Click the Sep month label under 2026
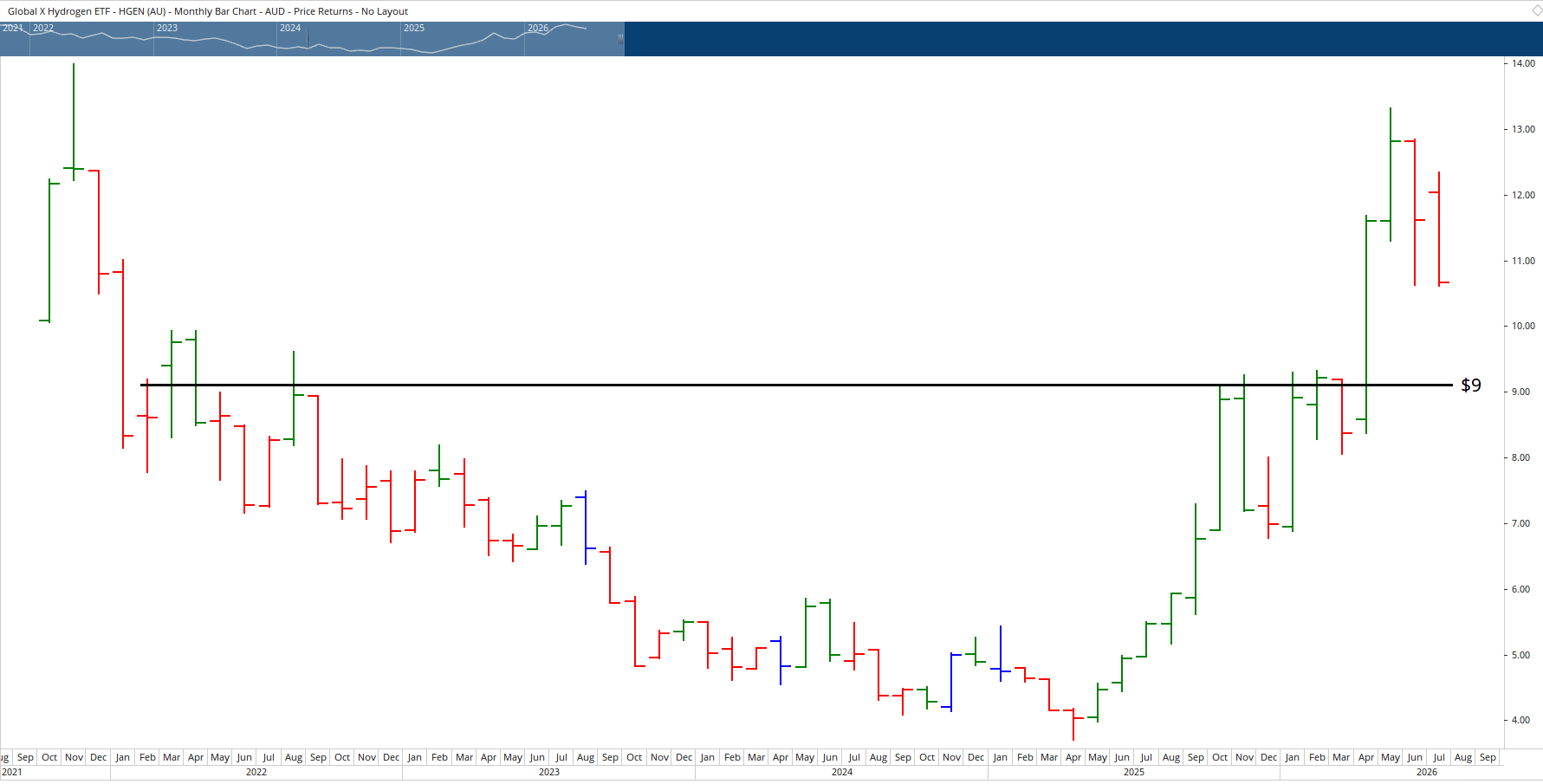 1488,757
